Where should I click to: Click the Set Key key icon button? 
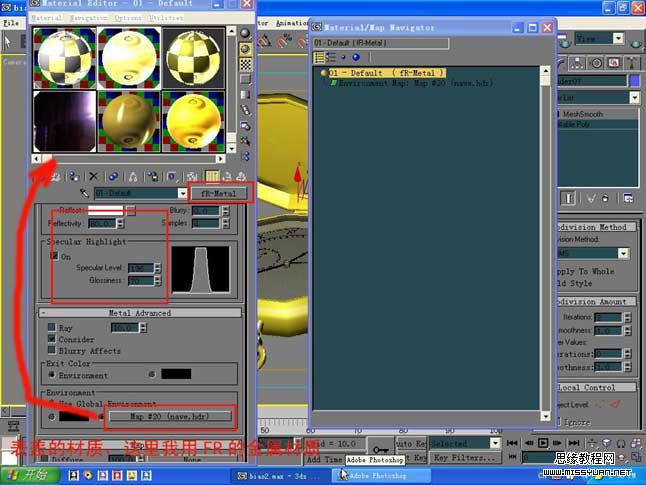pyautogui.click(x=380, y=450)
